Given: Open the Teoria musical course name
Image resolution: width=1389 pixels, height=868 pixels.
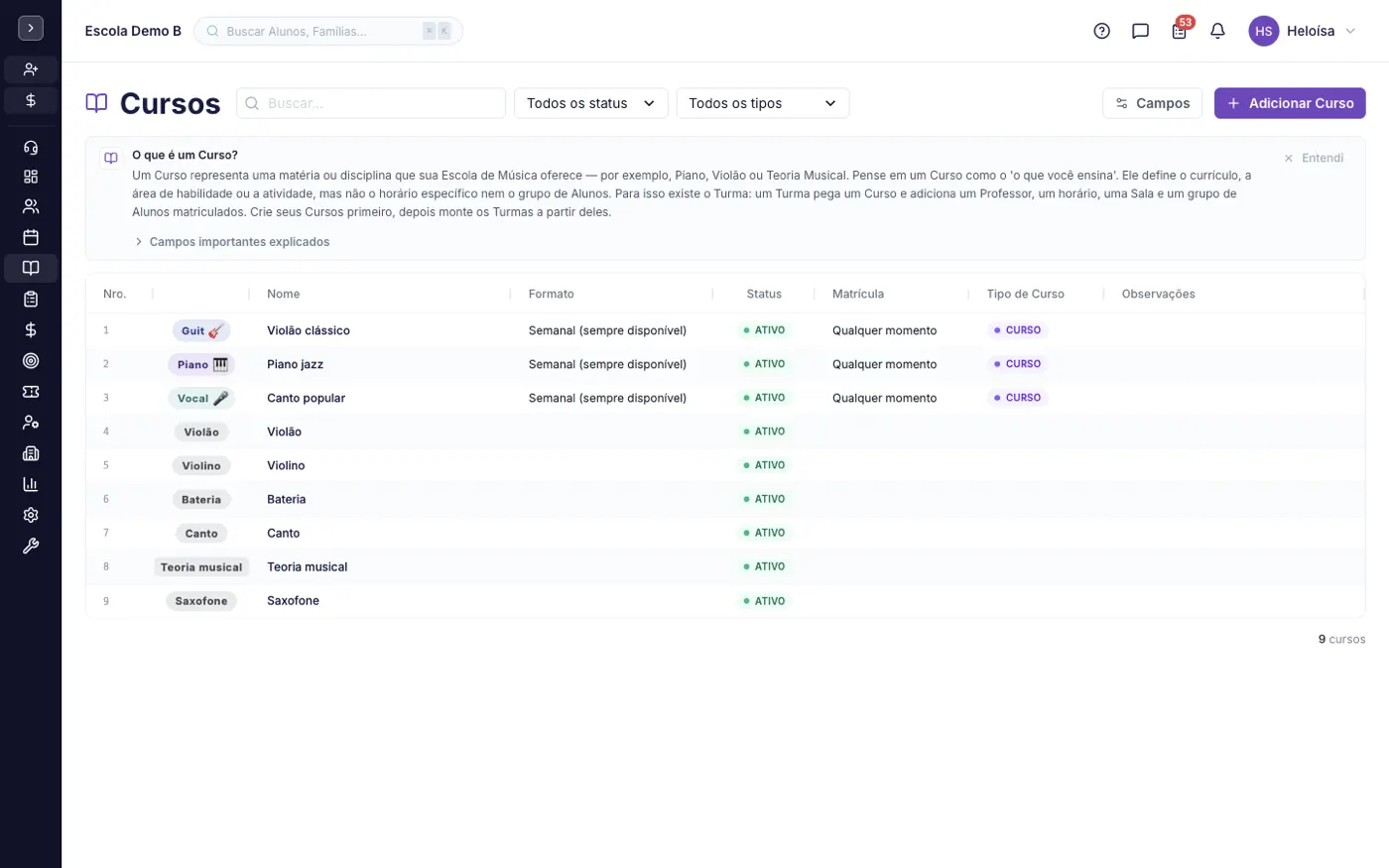Looking at the screenshot, I should tap(308, 566).
